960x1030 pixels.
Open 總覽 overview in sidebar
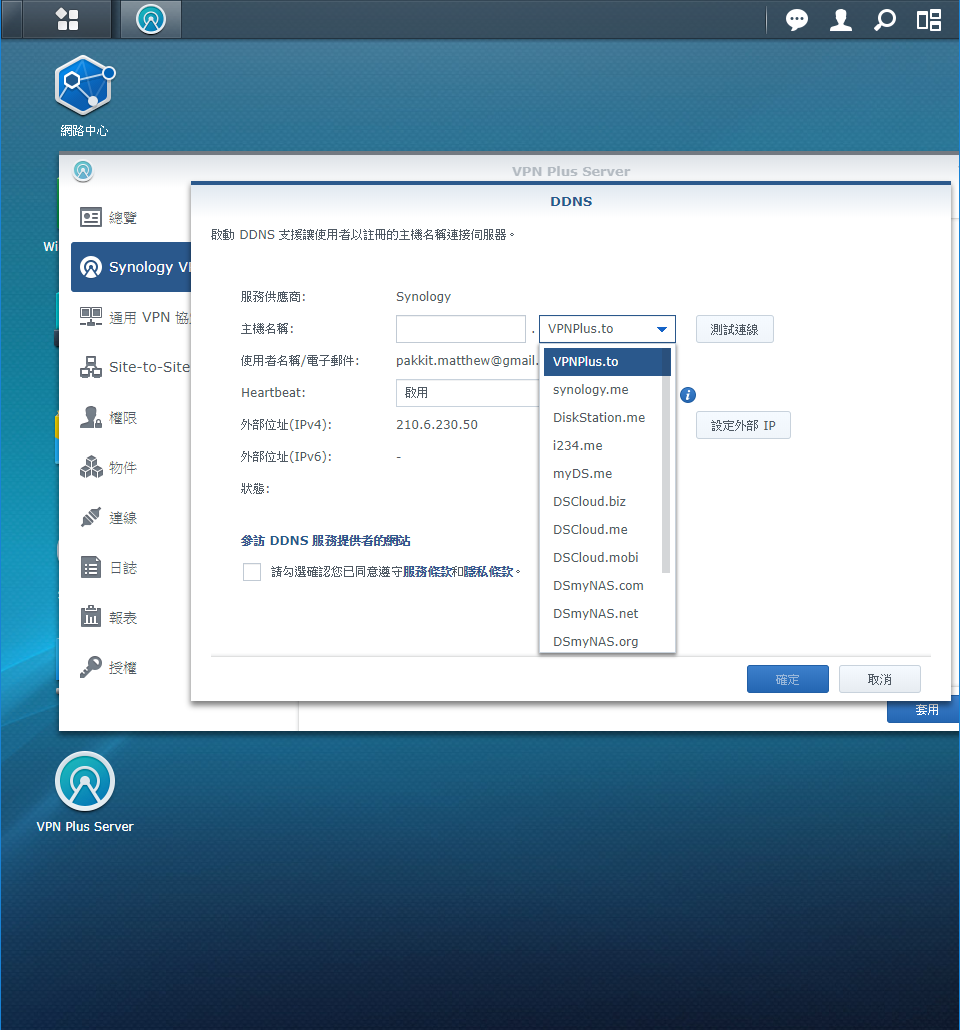tap(131, 217)
